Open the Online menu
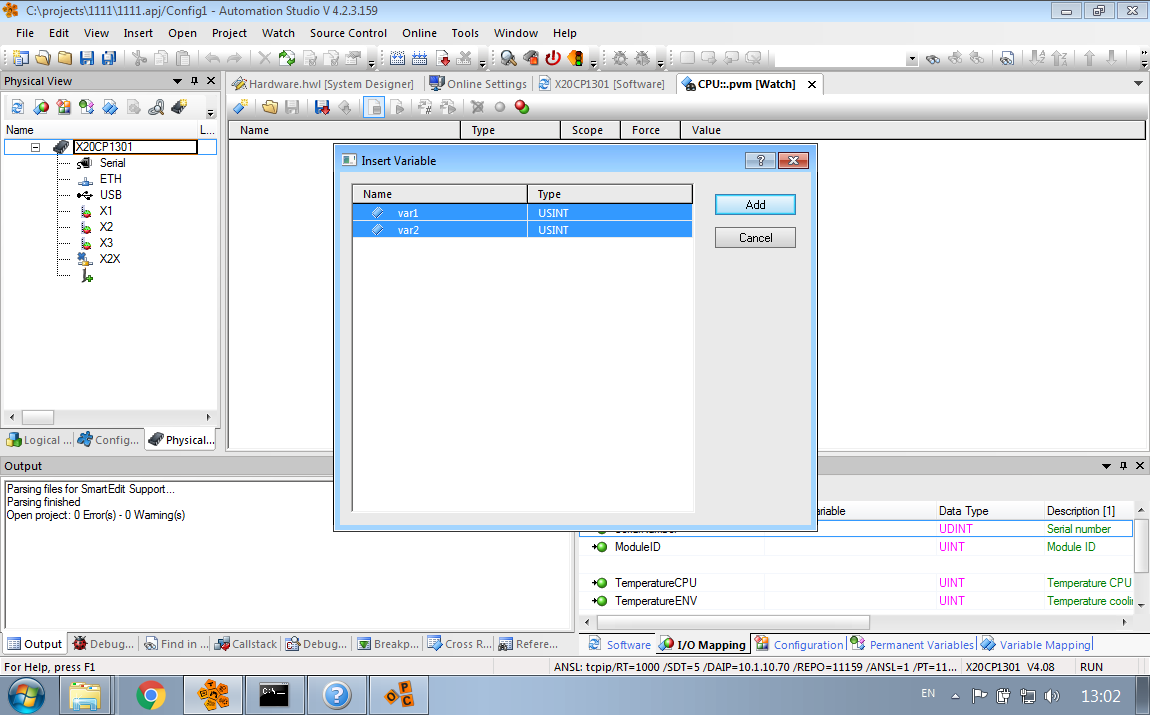 coord(419,33)
